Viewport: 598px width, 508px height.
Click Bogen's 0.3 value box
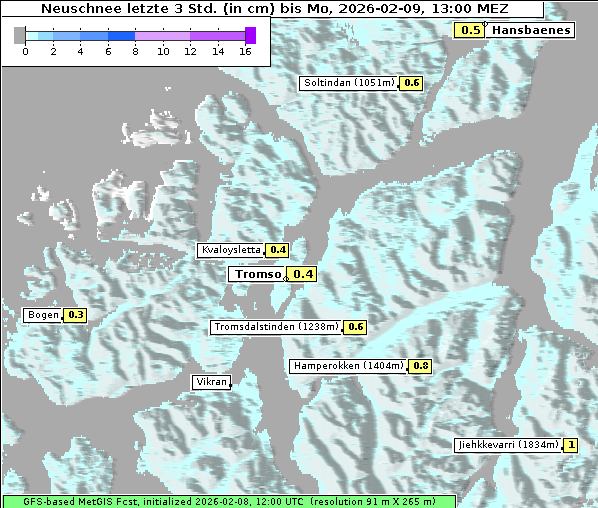tap(75, 315)
